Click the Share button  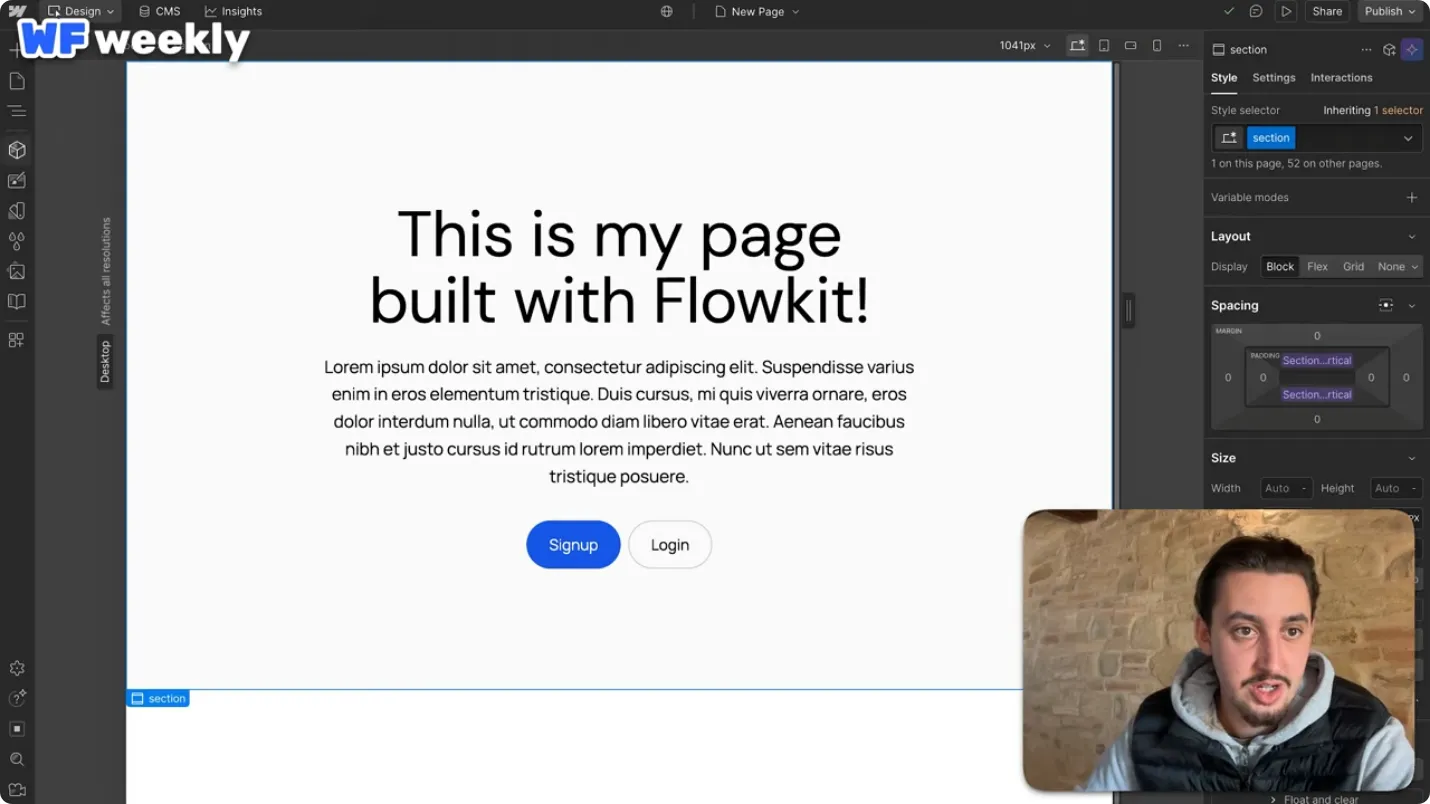(1327, 12)
